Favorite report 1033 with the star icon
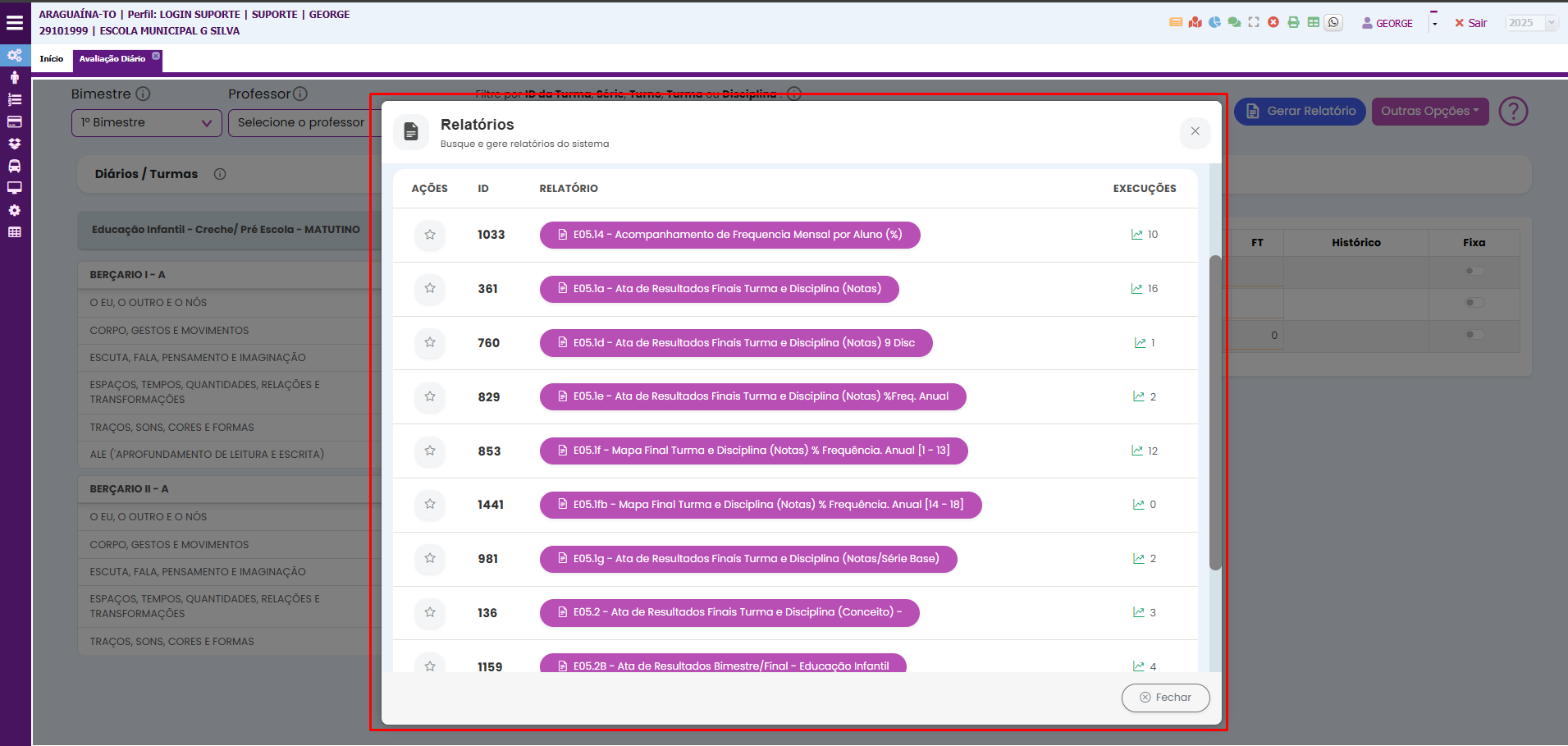Screen dimensions: 1568x746 click(429, 235)
